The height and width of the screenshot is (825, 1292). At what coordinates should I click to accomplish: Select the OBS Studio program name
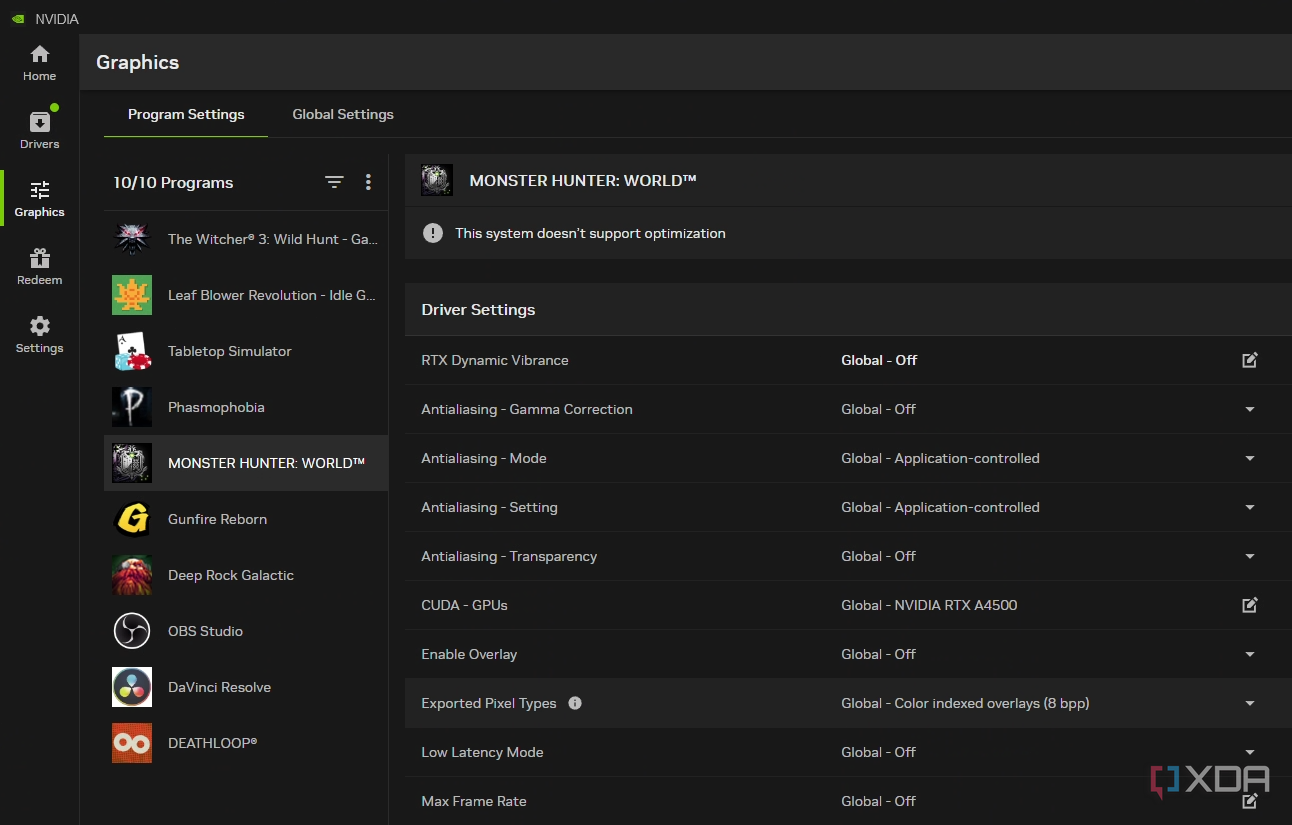coord(205,631)
